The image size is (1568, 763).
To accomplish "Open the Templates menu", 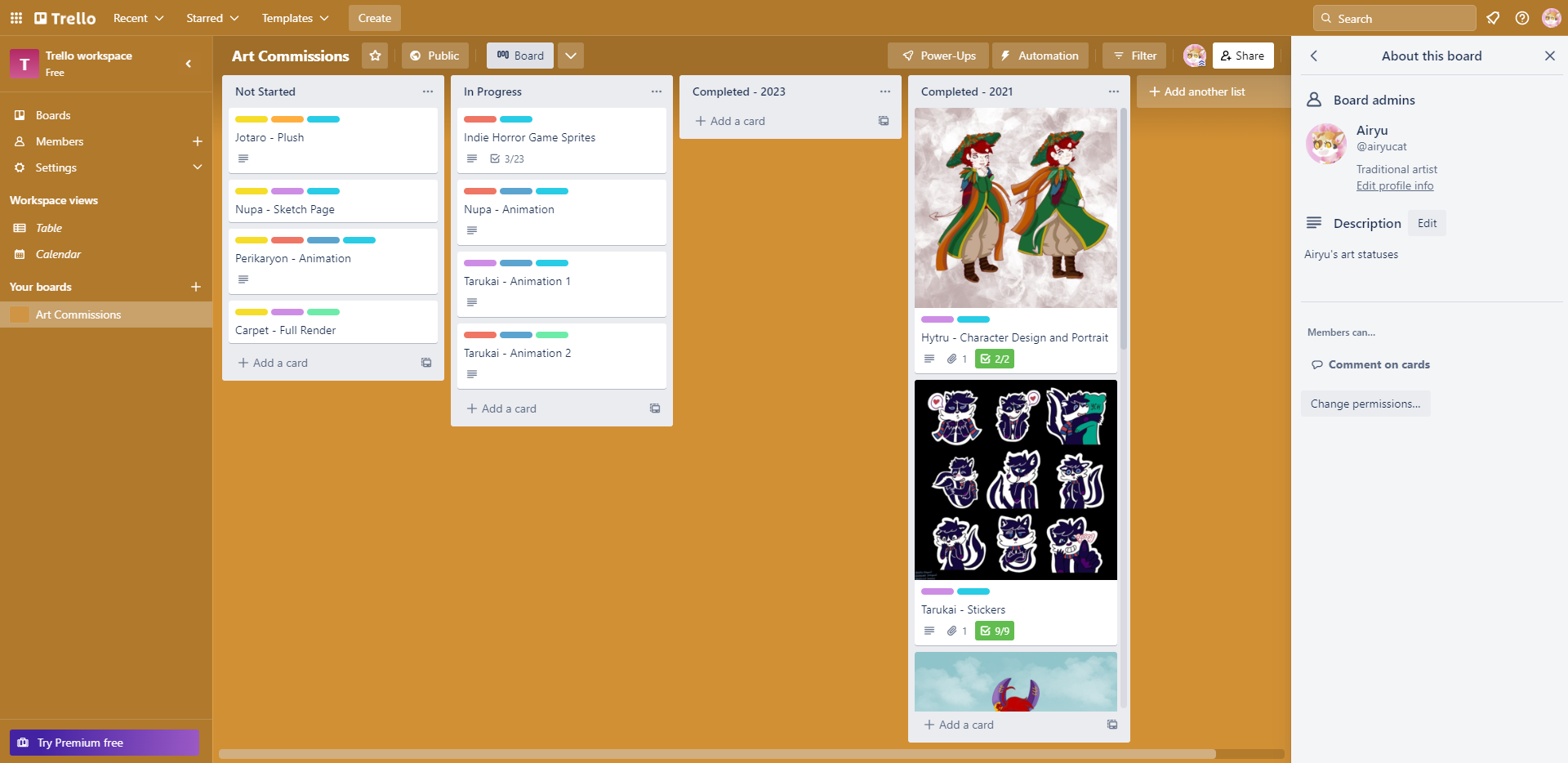I will pos(293,17).
